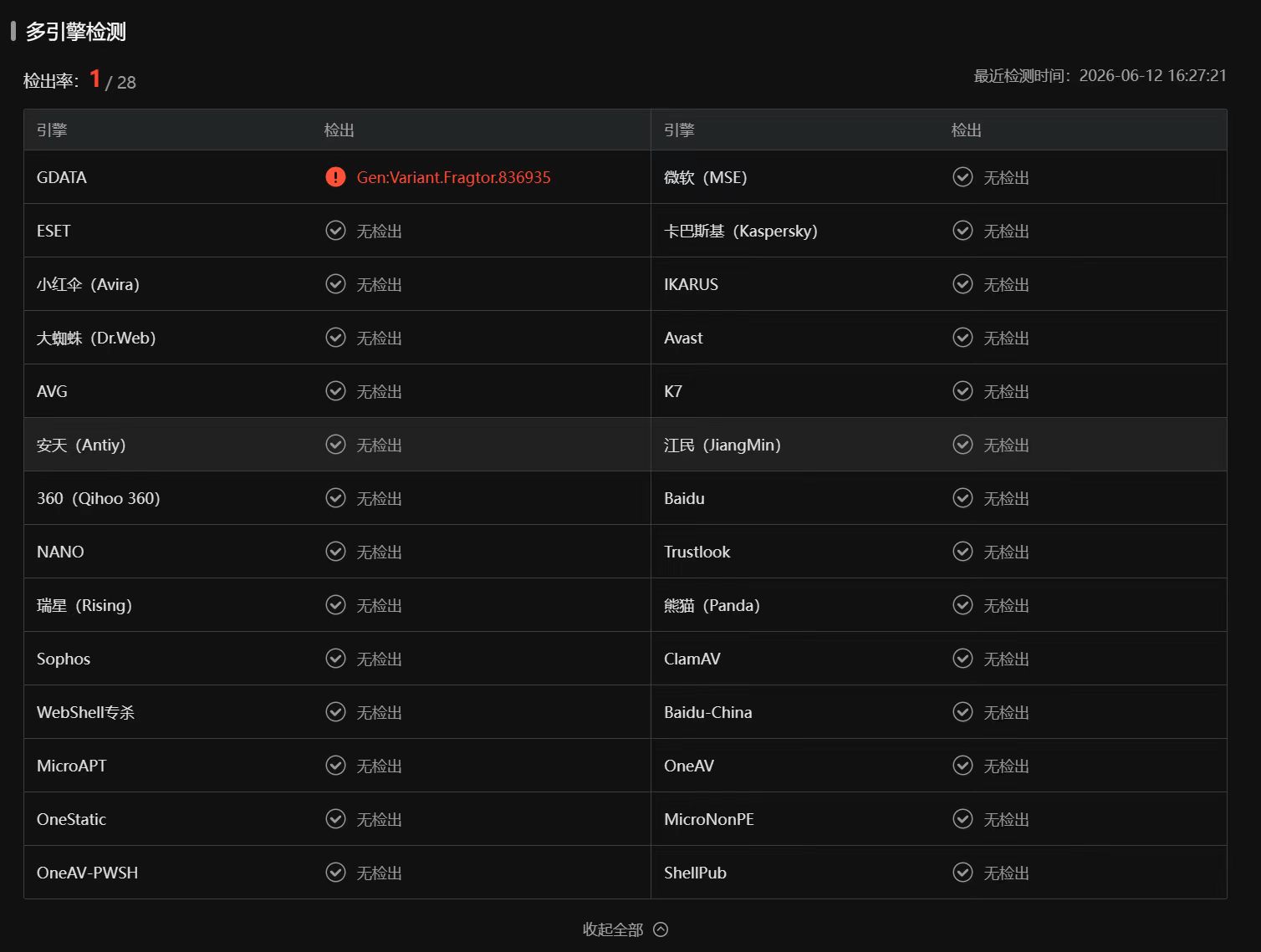Click the IKARUS engine name

pos(691,284)
